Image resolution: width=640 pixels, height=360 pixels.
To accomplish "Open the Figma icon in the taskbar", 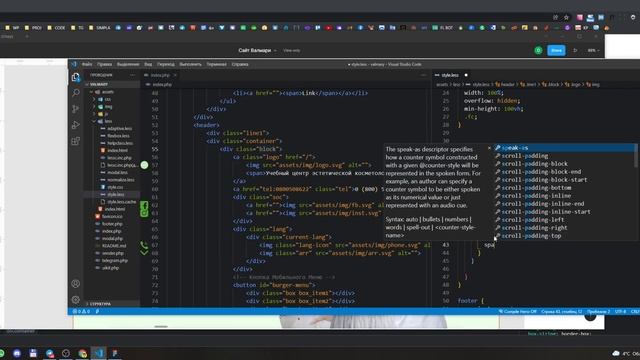I will [x=115, y=353].
